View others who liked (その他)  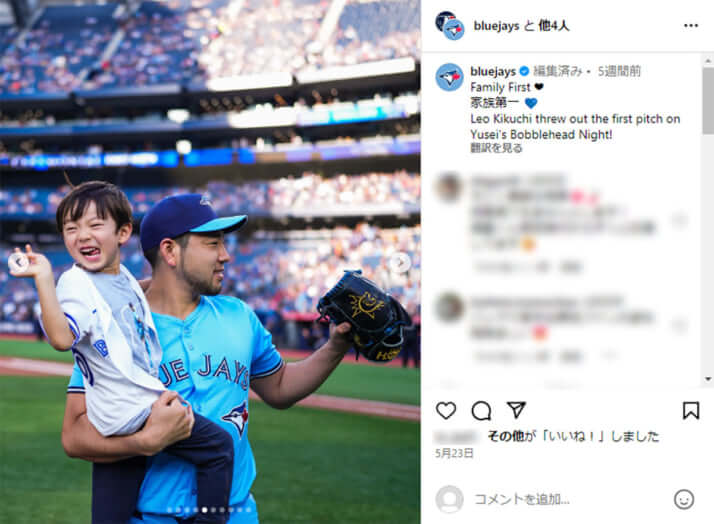[505, 436]
